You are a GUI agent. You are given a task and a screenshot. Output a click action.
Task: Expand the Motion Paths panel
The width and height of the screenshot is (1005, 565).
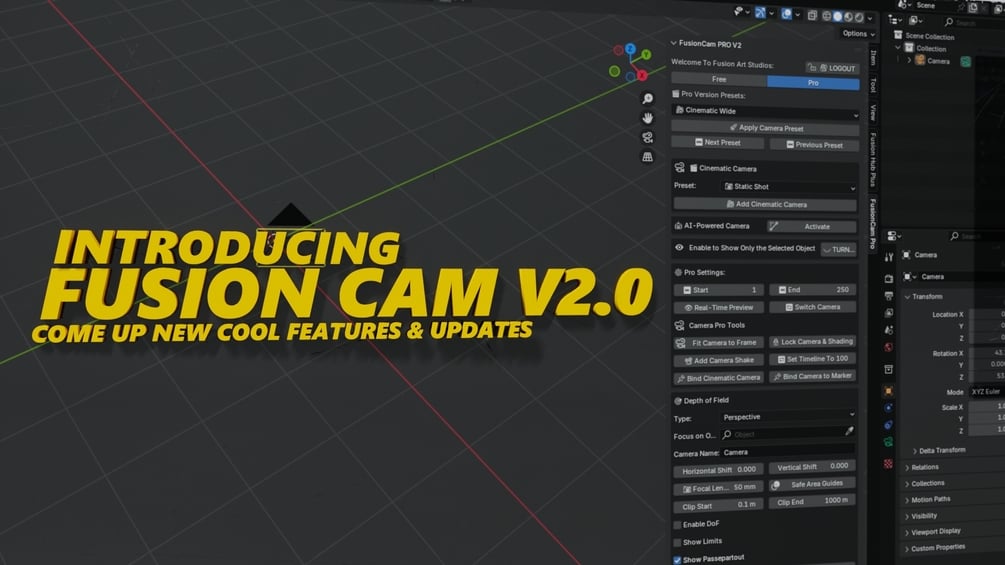click(x=907, y=500)
